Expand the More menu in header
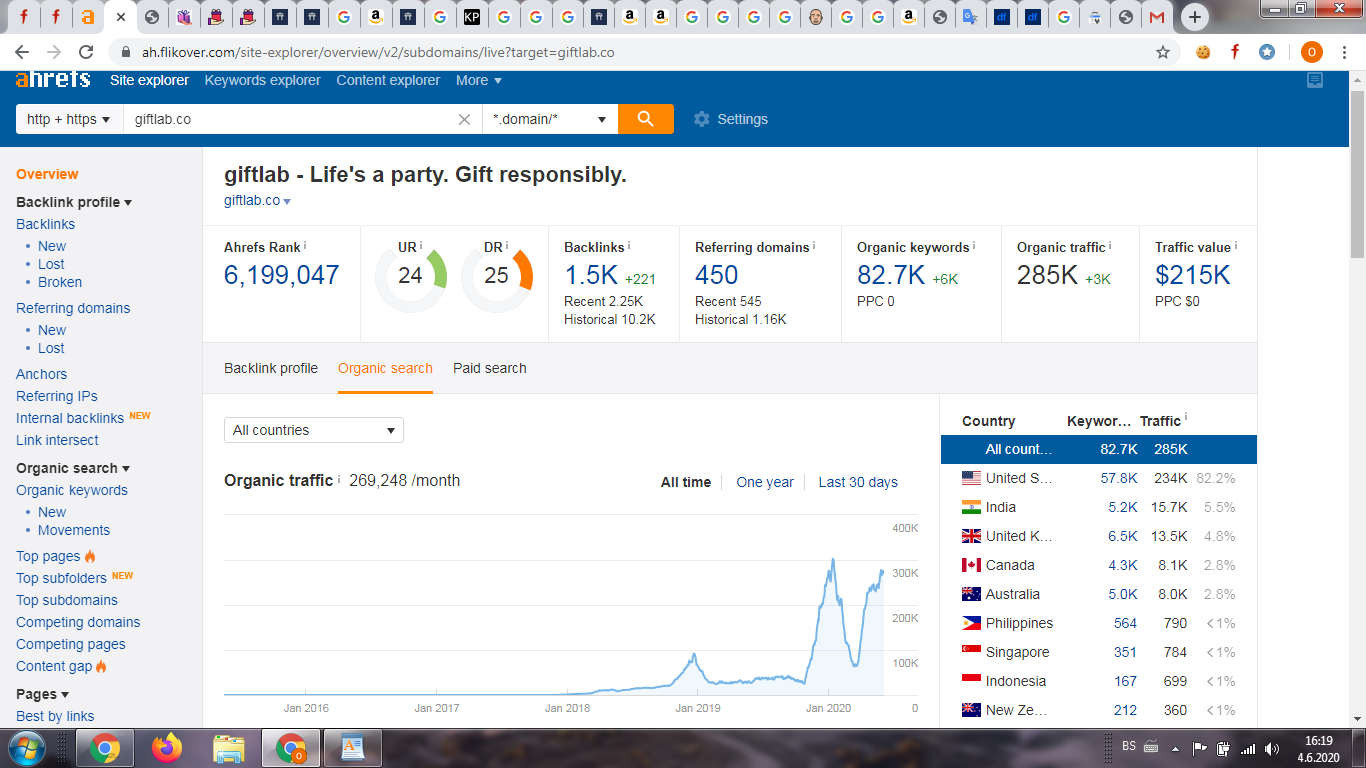This screenshot has width=1366, height=768. [x=479, y=80]
